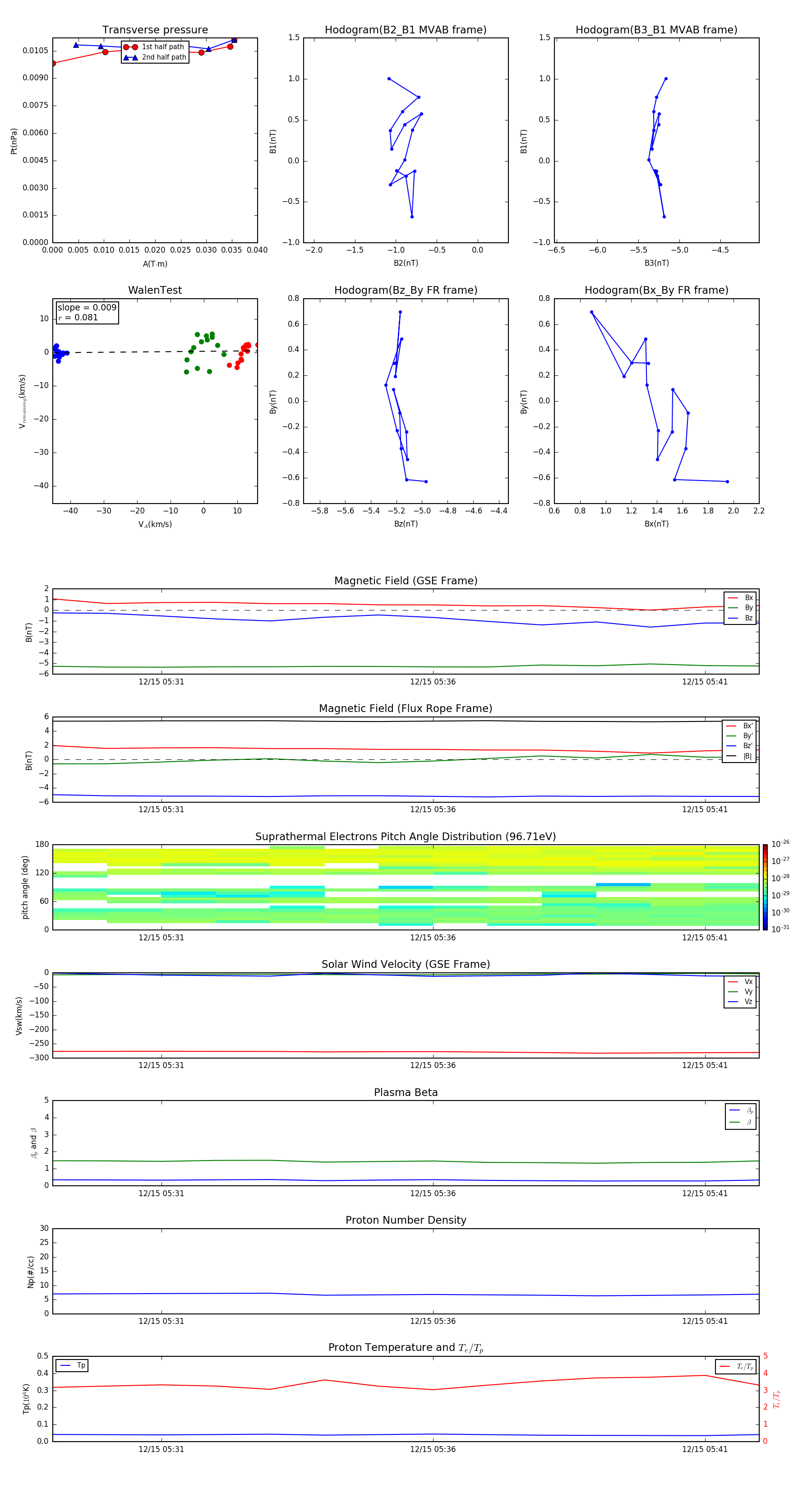Click the 'Hodogram(Bx_By FR frame)' title
This screenshot has height=1489, width=812.
click(656, 290)
